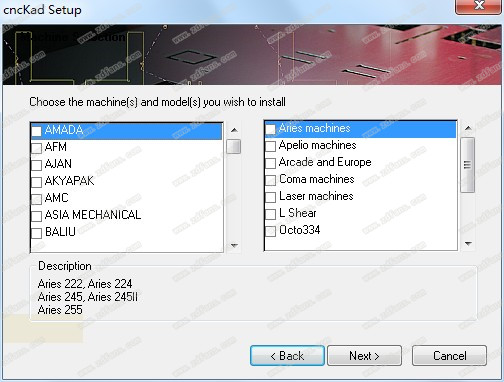The width and height of the screenshot is (504, 382).
Task: Select Octo334 model row
Action: click(360, 230)
